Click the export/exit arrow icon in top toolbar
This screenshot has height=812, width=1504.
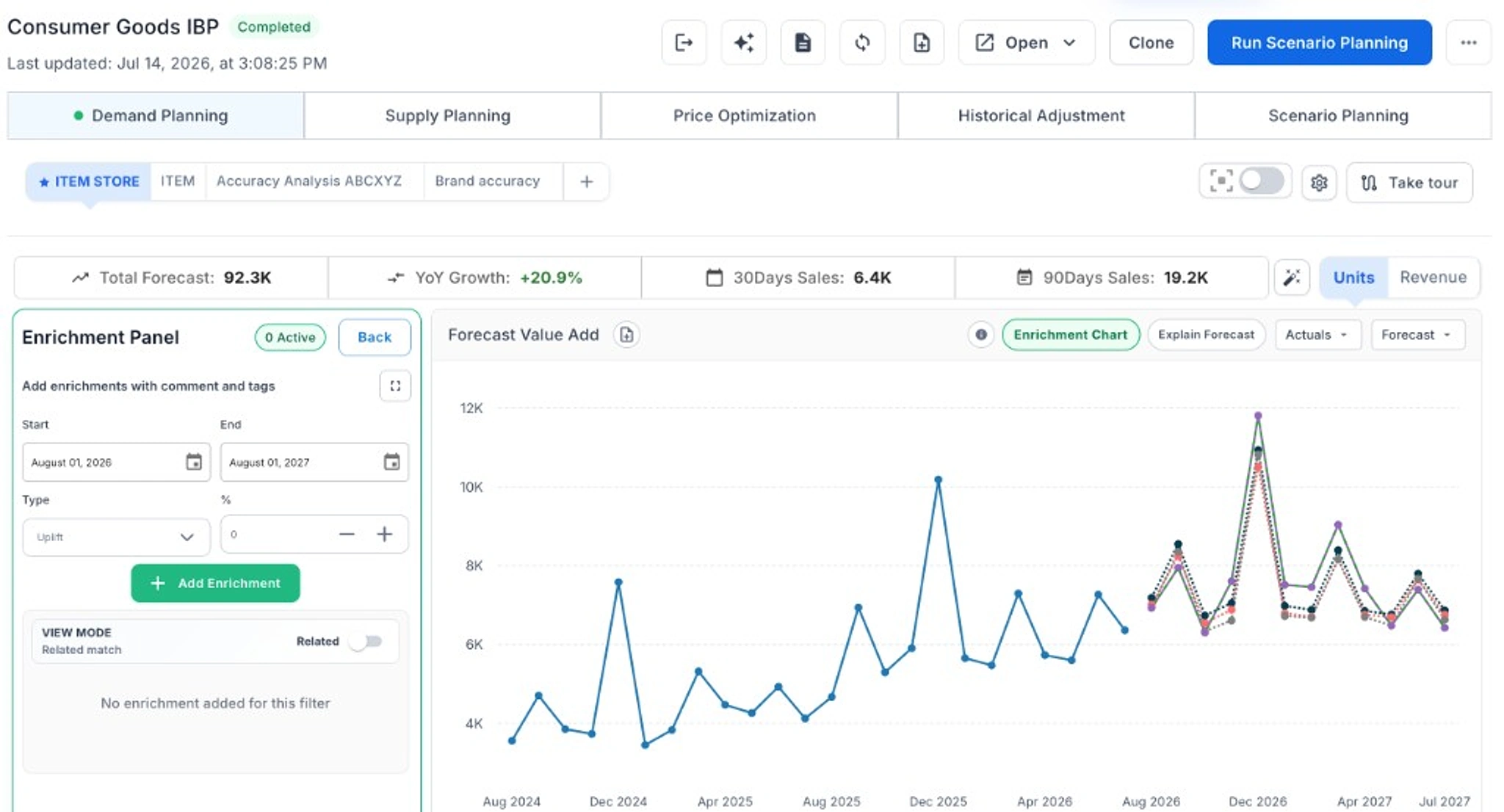click(x=684, y=43)
